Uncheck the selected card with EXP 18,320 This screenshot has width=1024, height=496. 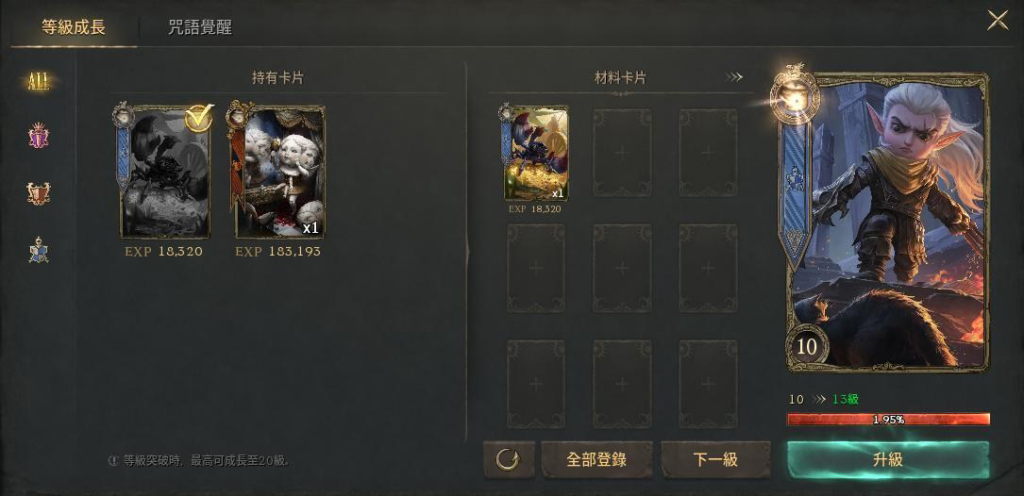tap(165, 171)
